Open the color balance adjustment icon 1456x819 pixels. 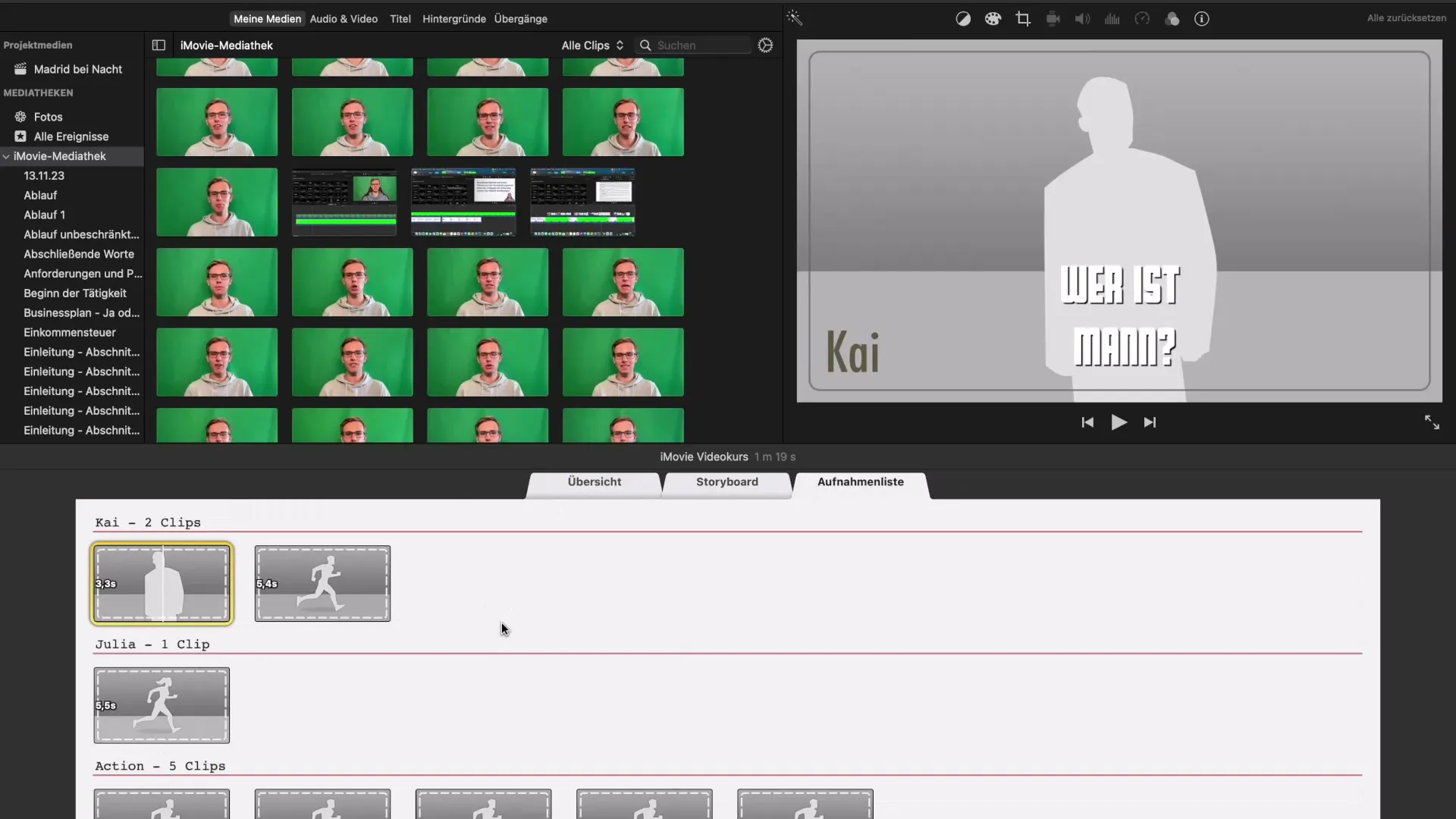[x=963, y=19]
